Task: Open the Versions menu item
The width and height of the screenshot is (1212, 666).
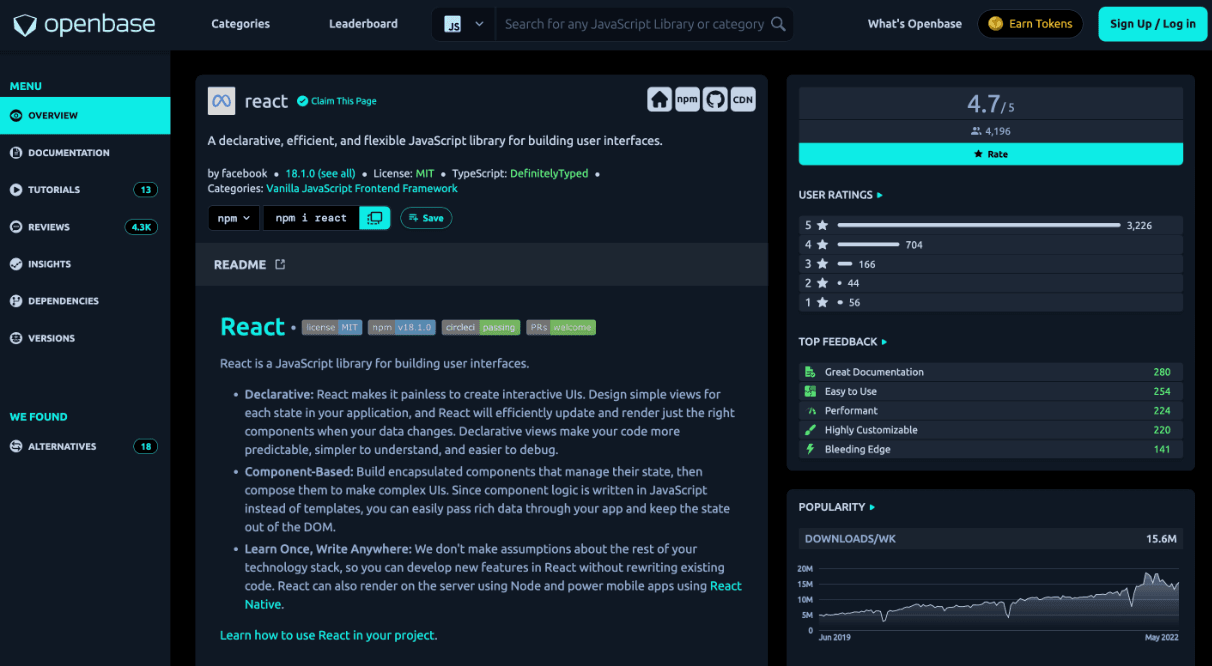Action: [x=51, y=338]
